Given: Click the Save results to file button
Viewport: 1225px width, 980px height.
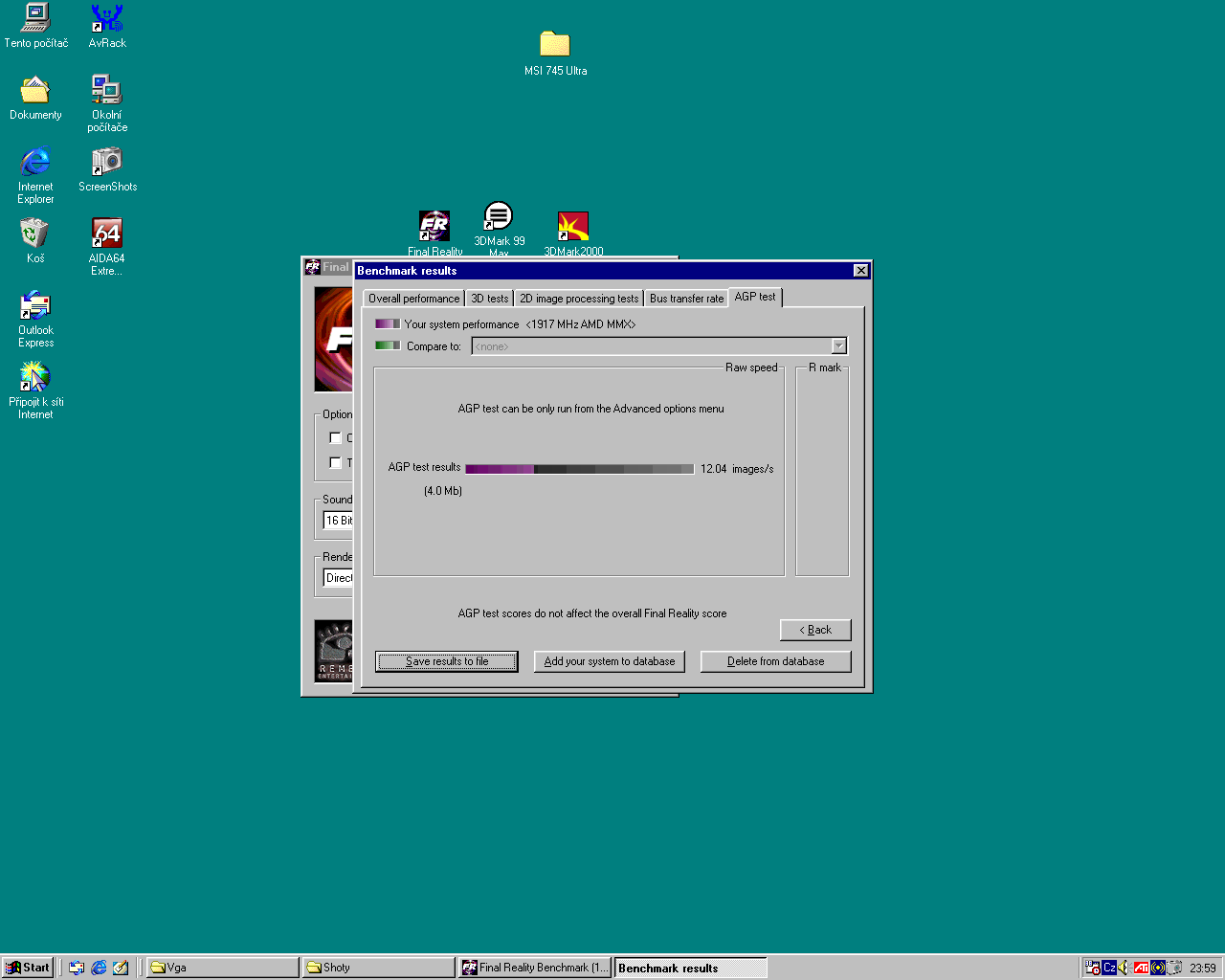Looking at the screenshot, I should click(x=446, y=661).
